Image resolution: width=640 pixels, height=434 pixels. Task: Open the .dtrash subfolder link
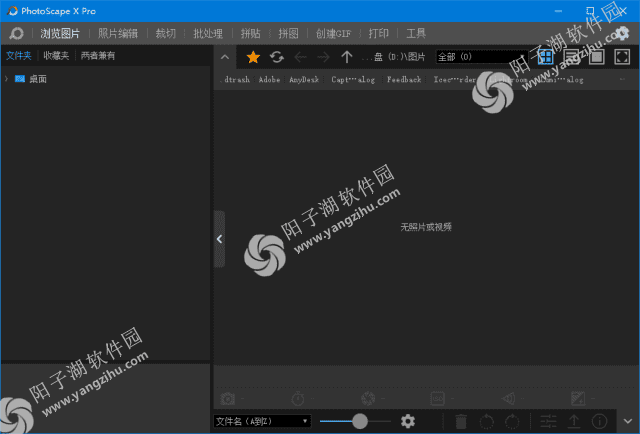(x=236, y=80)
